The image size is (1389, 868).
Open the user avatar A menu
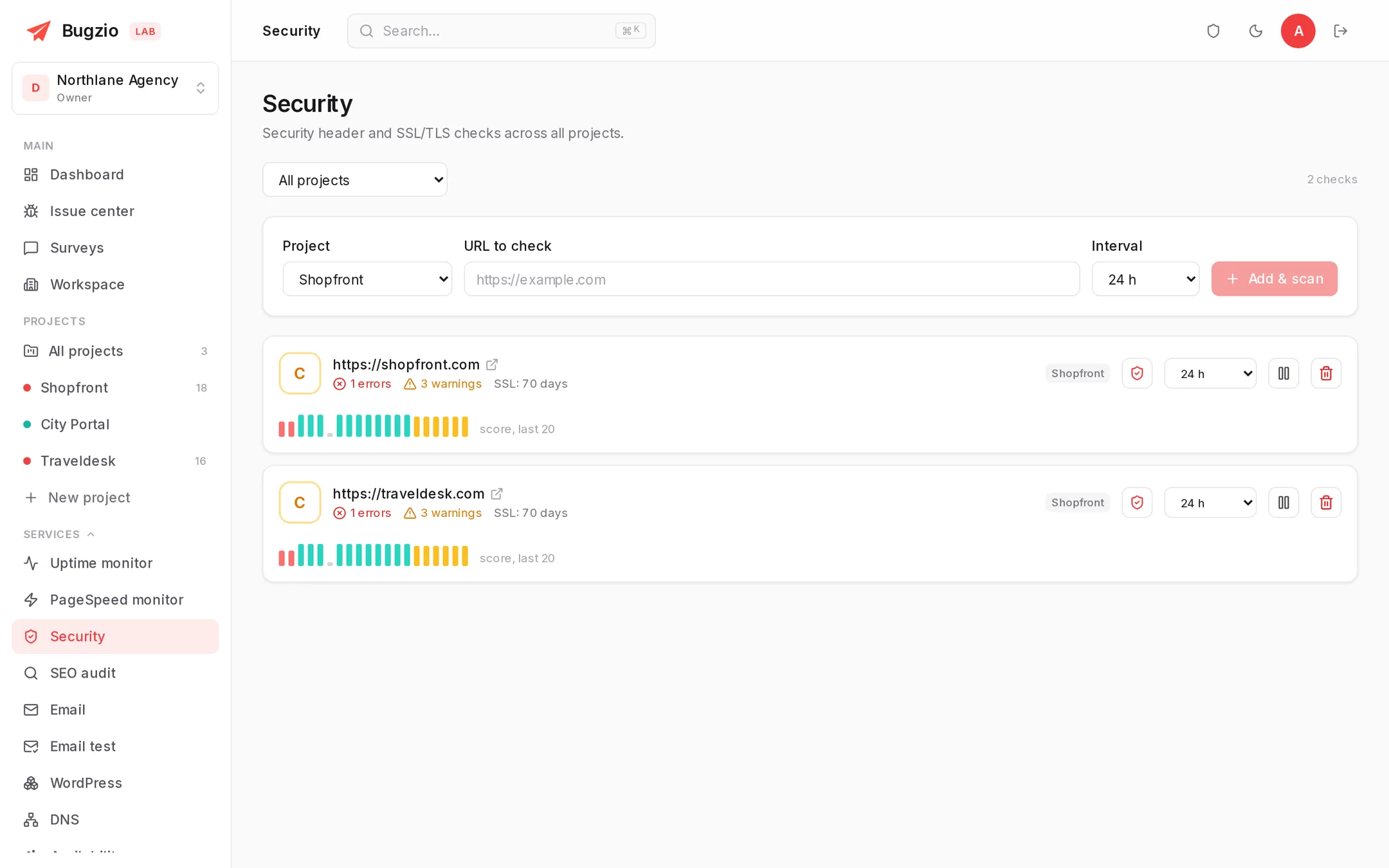(1298, 31)
